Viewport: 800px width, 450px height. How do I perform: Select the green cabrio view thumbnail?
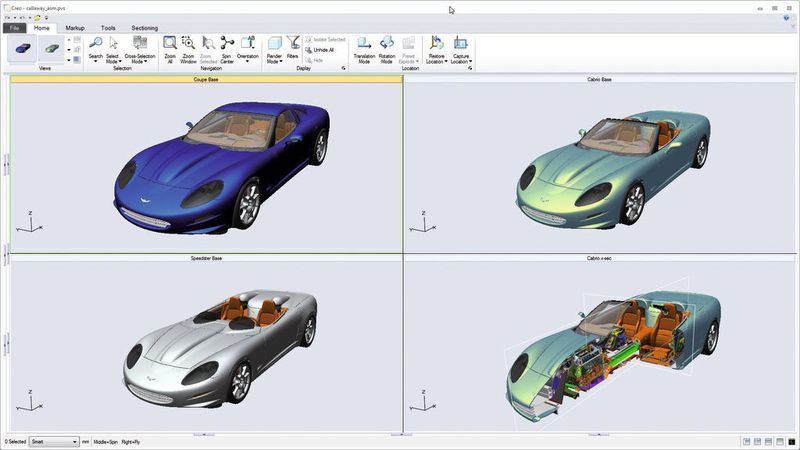[50, 48]
